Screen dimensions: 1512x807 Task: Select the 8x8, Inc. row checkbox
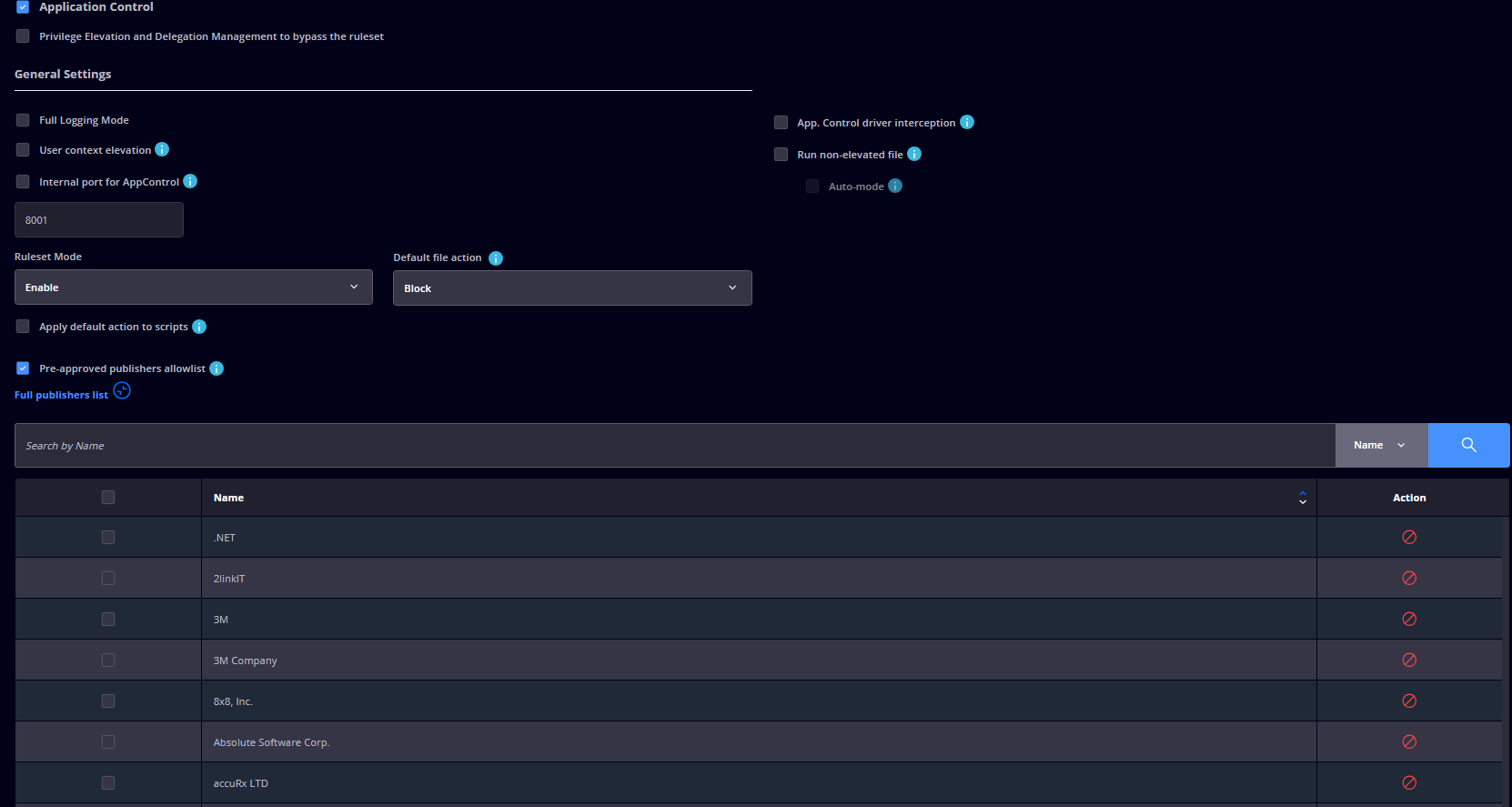click(108, 701)
